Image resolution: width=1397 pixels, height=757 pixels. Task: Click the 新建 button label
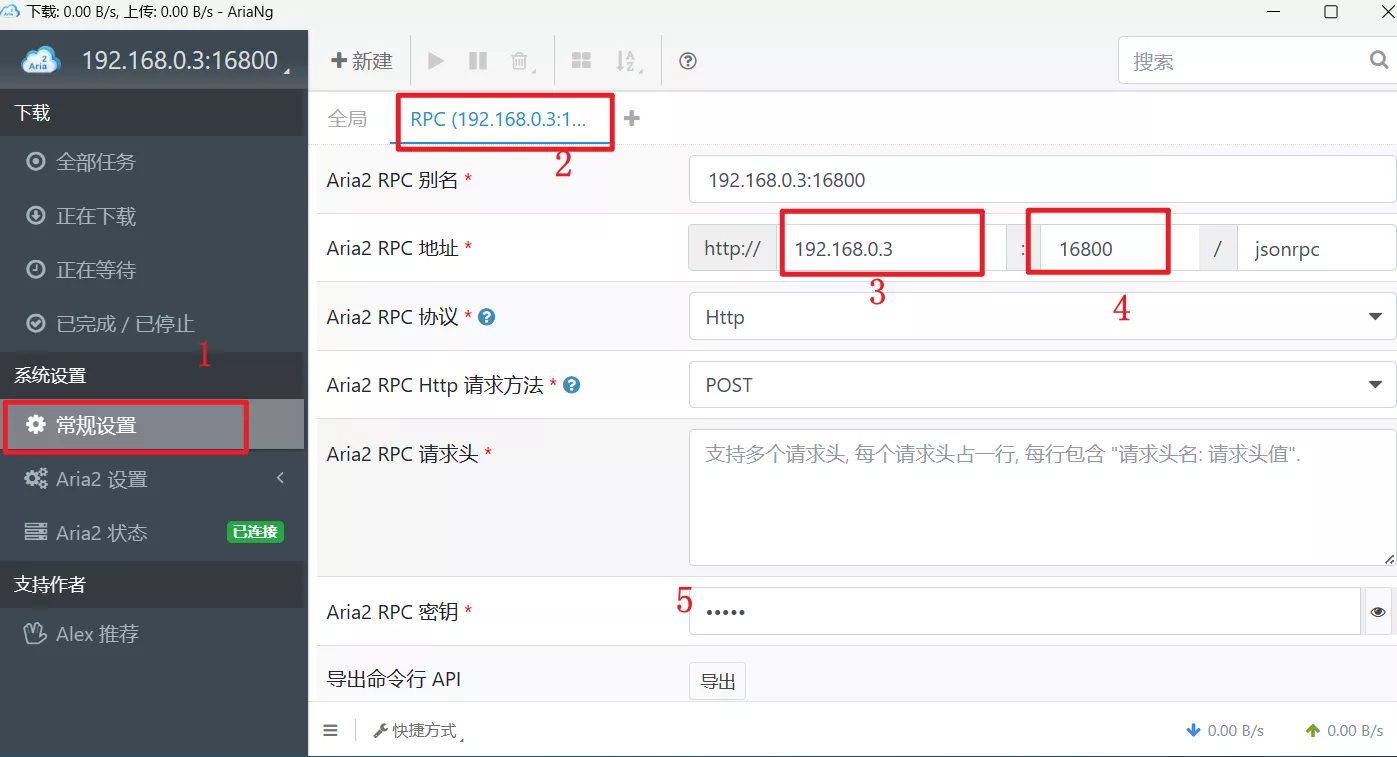click(x=372, y=61)
